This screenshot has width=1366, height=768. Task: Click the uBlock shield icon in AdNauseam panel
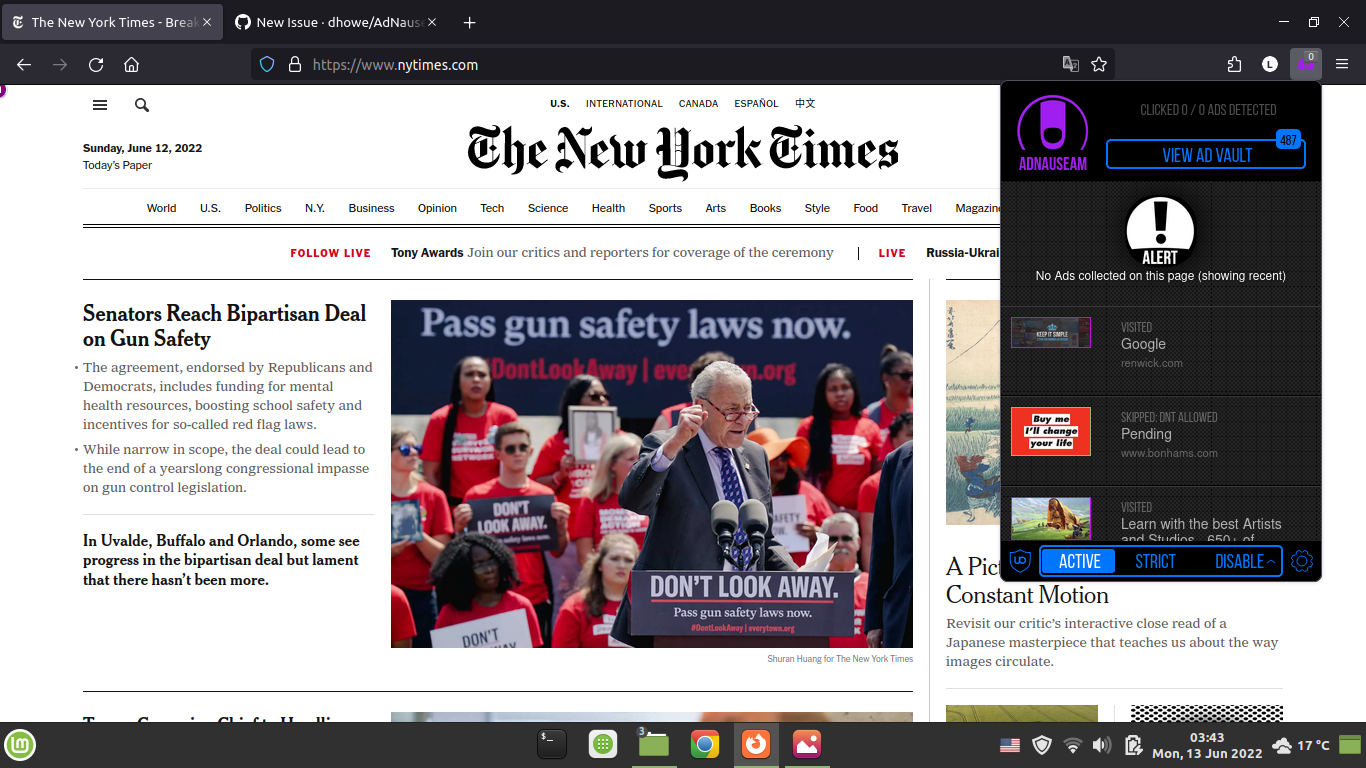(x=1018, y=561)
